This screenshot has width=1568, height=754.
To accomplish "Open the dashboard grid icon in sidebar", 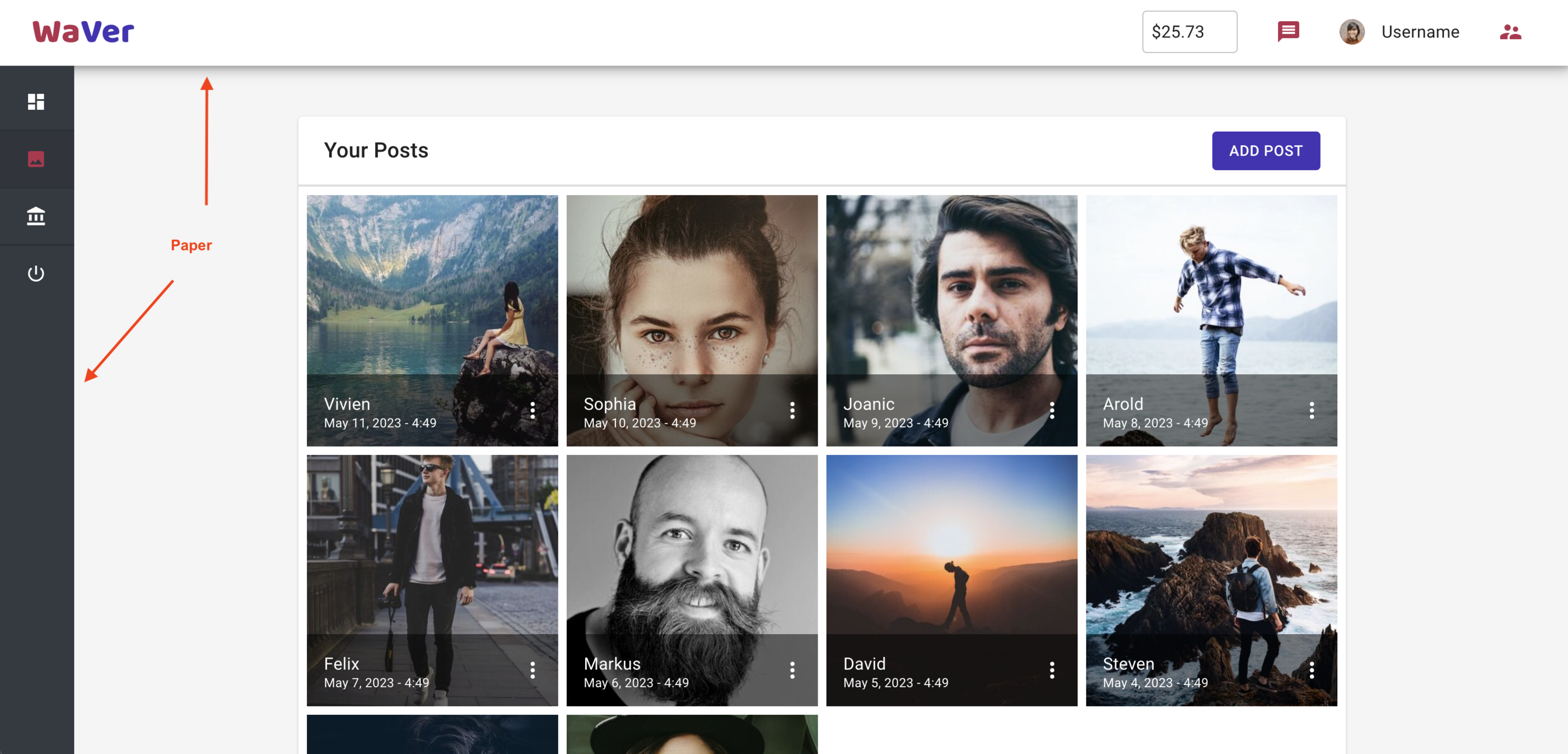I will (x=36, y=102).
